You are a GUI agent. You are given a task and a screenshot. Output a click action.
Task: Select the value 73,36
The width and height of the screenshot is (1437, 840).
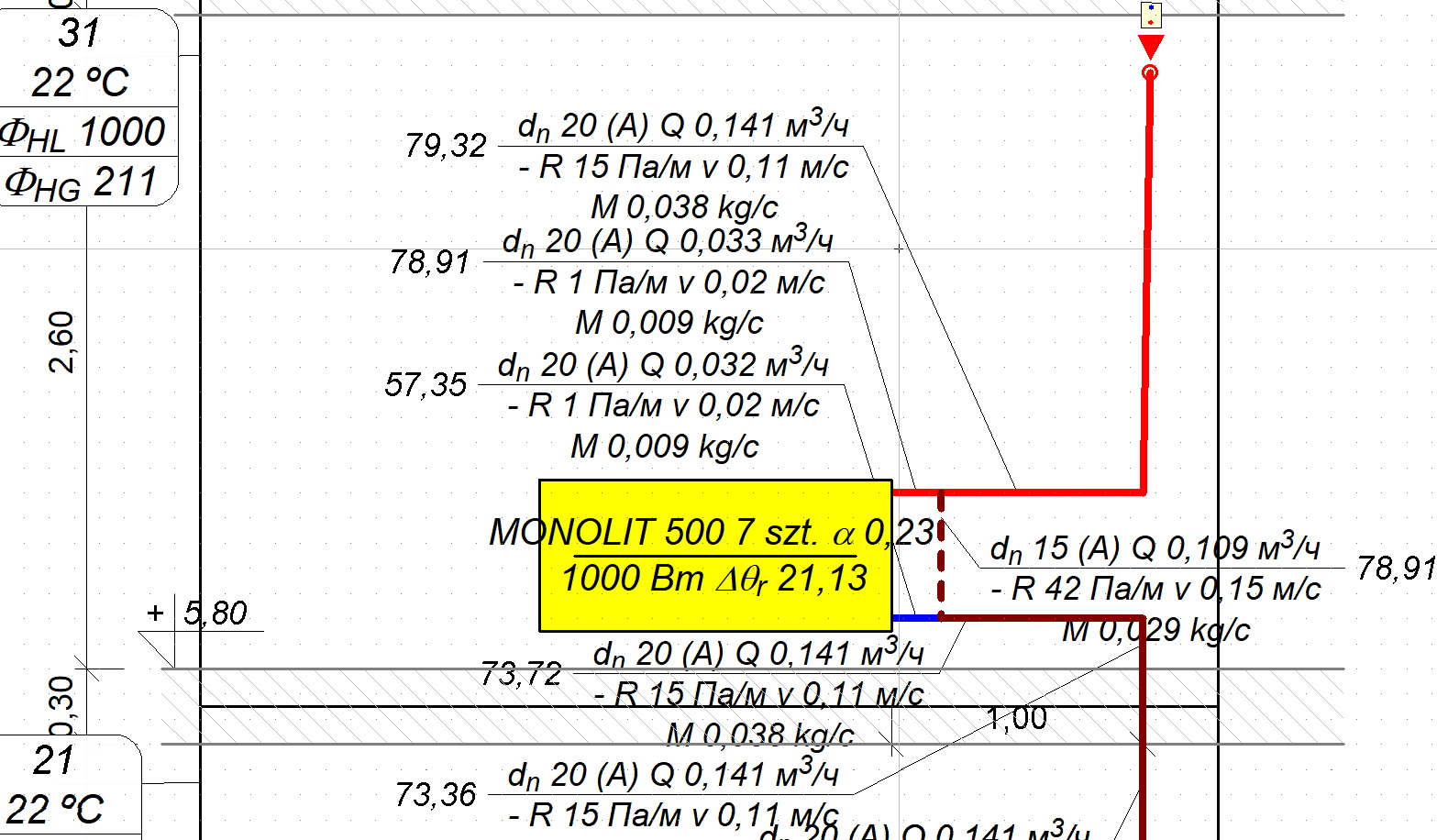[x=436, y=794]
